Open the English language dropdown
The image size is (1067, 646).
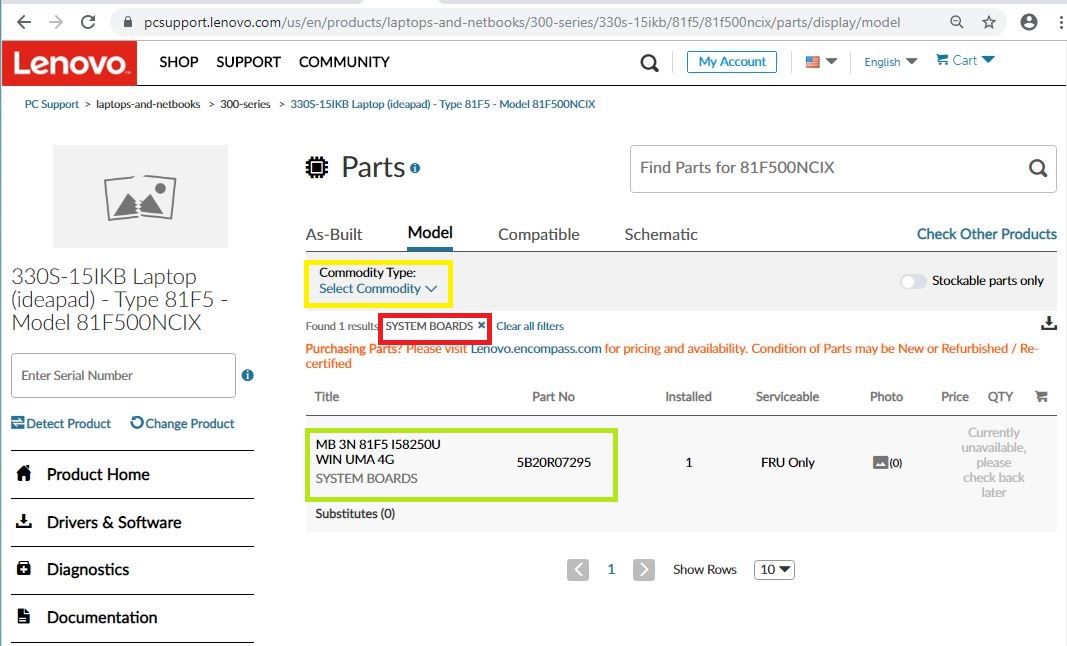[890, 61]
